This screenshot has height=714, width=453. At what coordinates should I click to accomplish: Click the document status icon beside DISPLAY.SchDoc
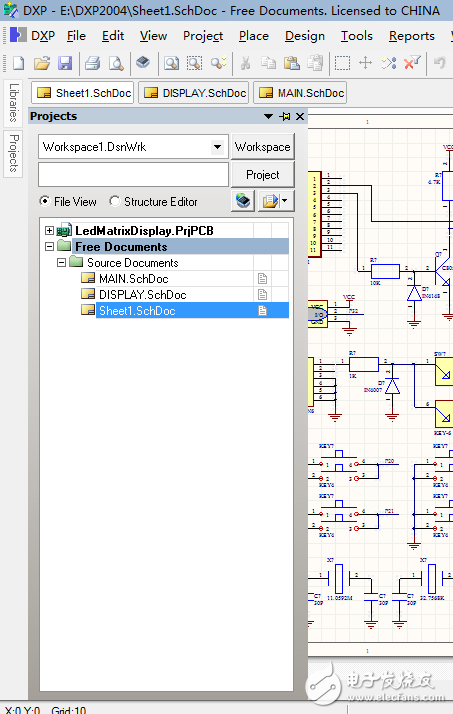262,295
